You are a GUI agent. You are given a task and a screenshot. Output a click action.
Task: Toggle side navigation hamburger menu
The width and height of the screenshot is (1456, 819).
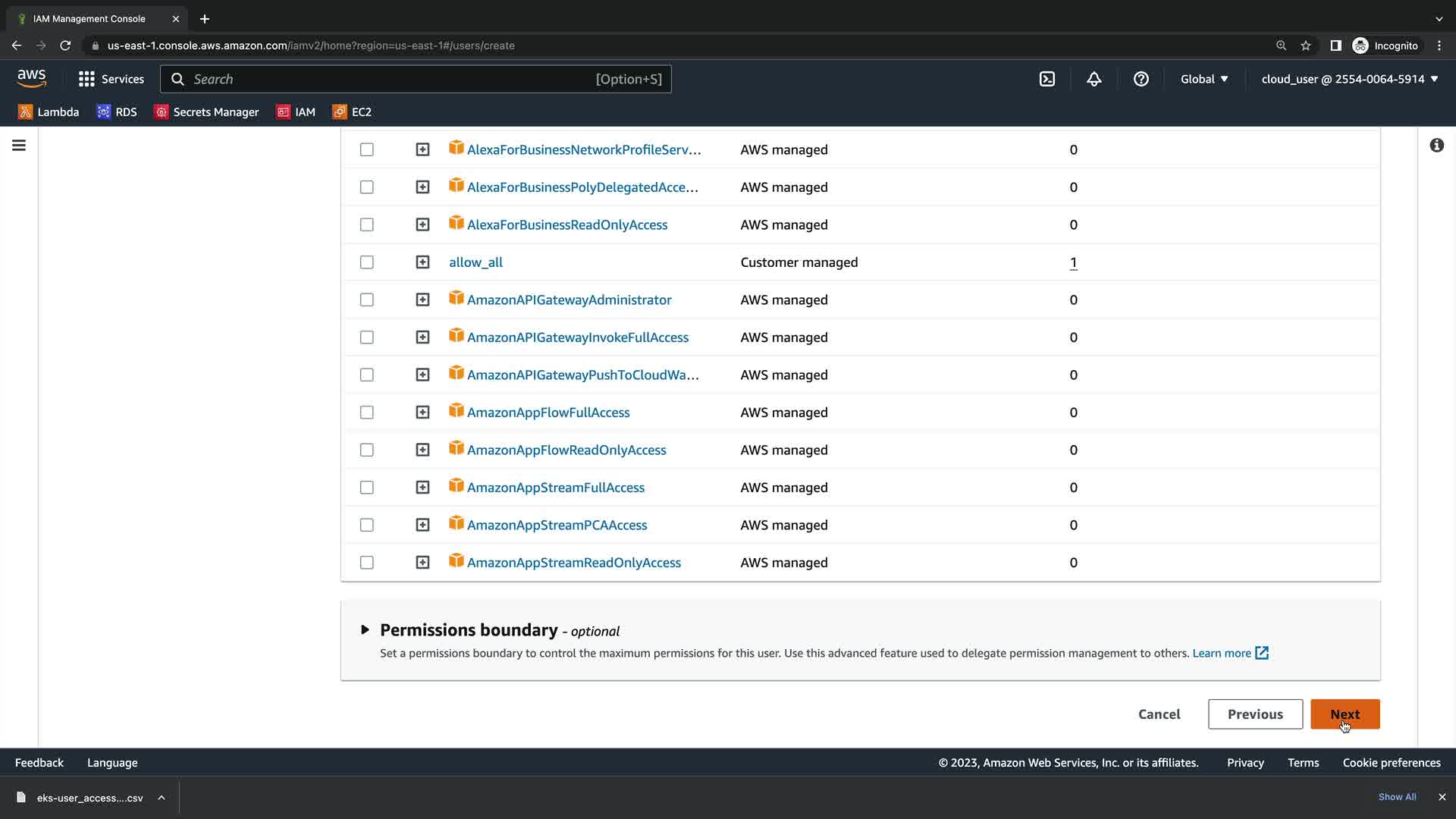point(19,145)
